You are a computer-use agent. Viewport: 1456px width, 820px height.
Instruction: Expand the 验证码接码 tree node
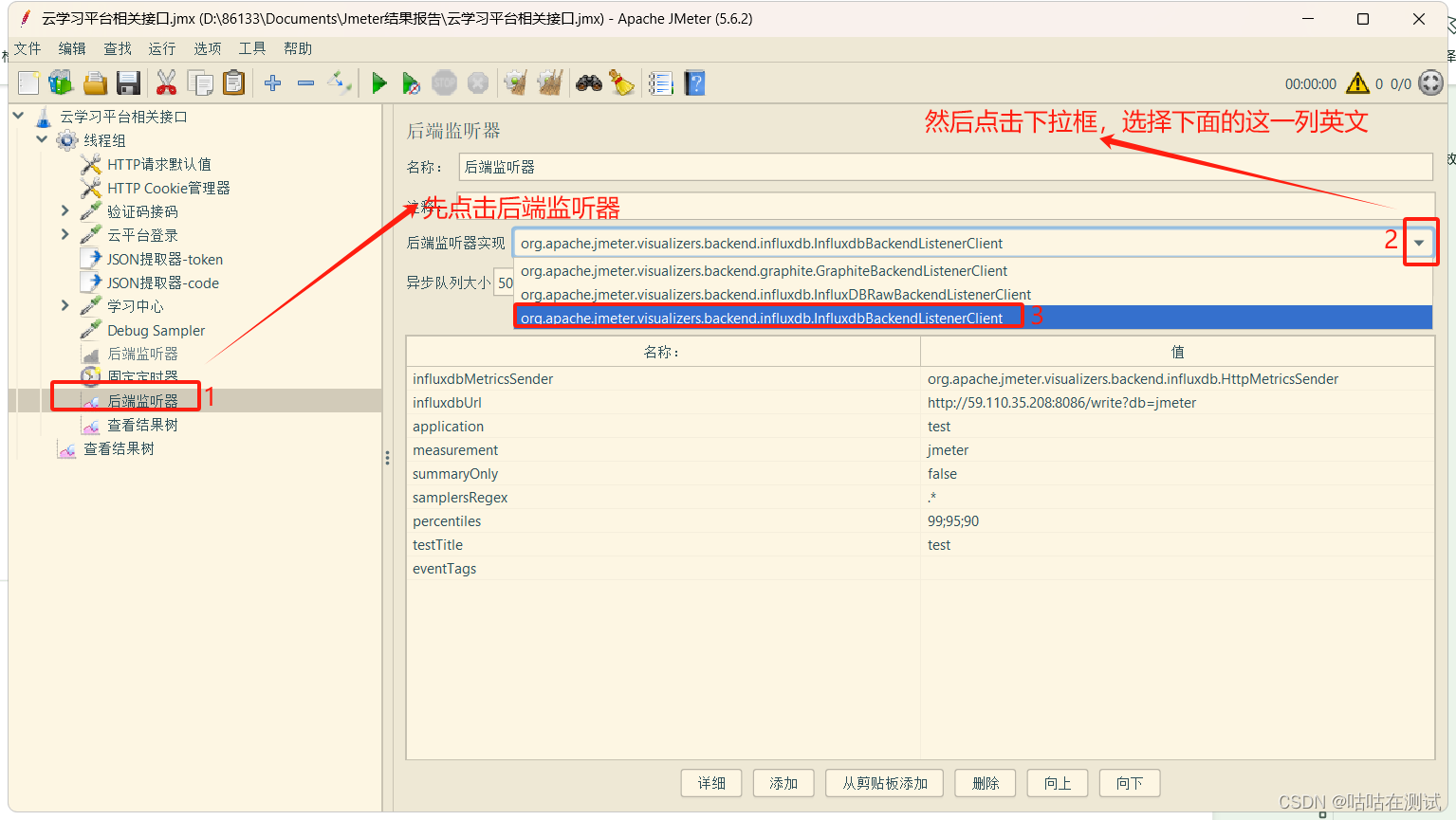(65, 210)
